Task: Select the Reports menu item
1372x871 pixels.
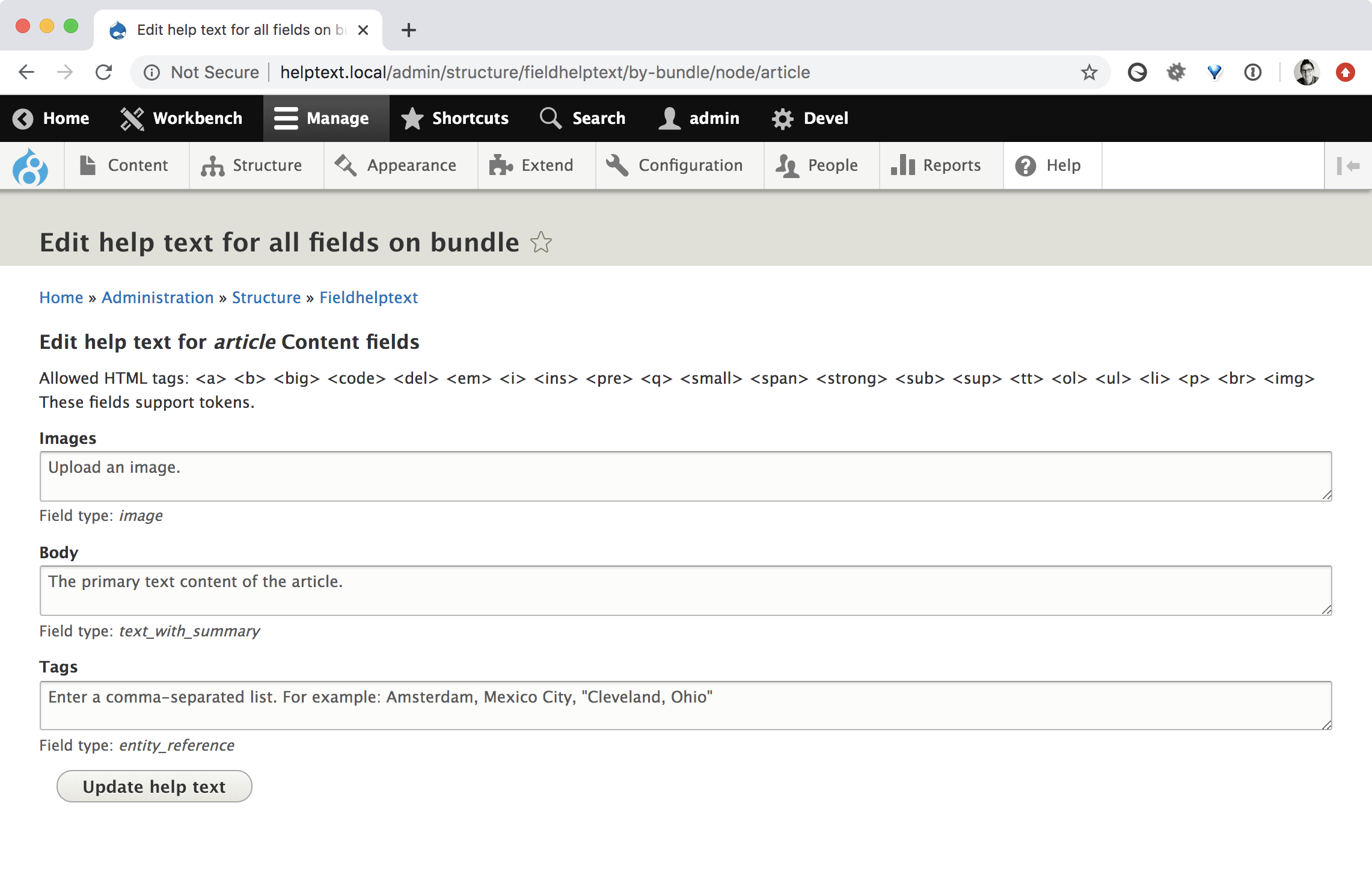Action: [951, 165]
